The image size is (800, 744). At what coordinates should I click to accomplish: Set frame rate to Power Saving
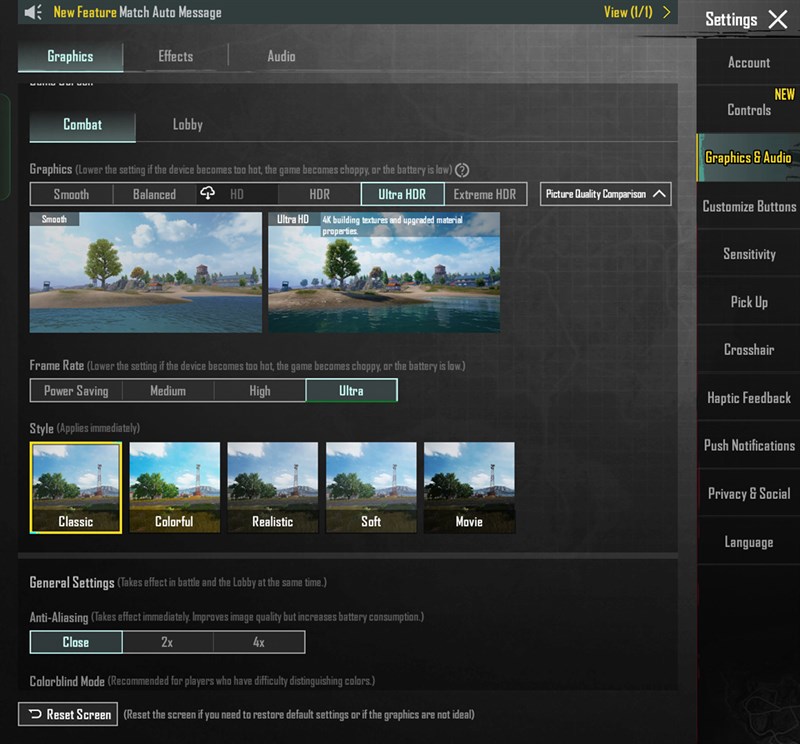(x=75, y=390)
